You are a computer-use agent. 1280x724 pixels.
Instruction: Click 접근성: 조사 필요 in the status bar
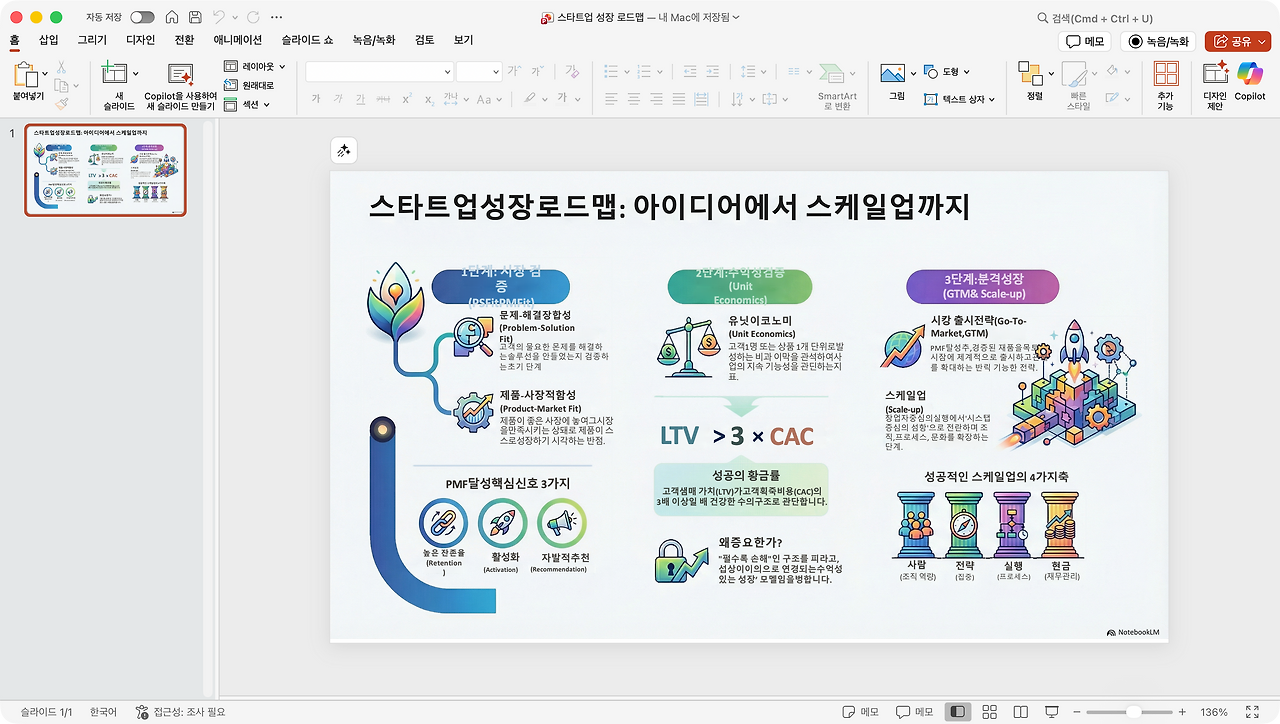[x=180, y=712]
